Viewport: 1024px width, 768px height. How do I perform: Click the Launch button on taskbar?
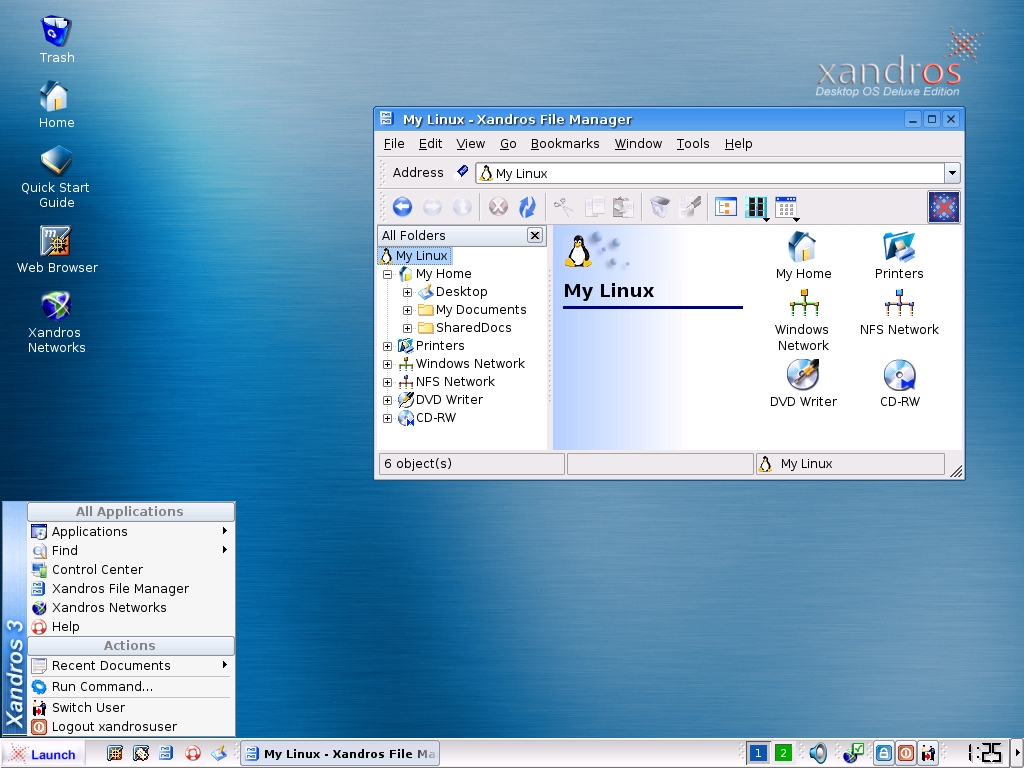pyautogui.click(x=43, y=754)
